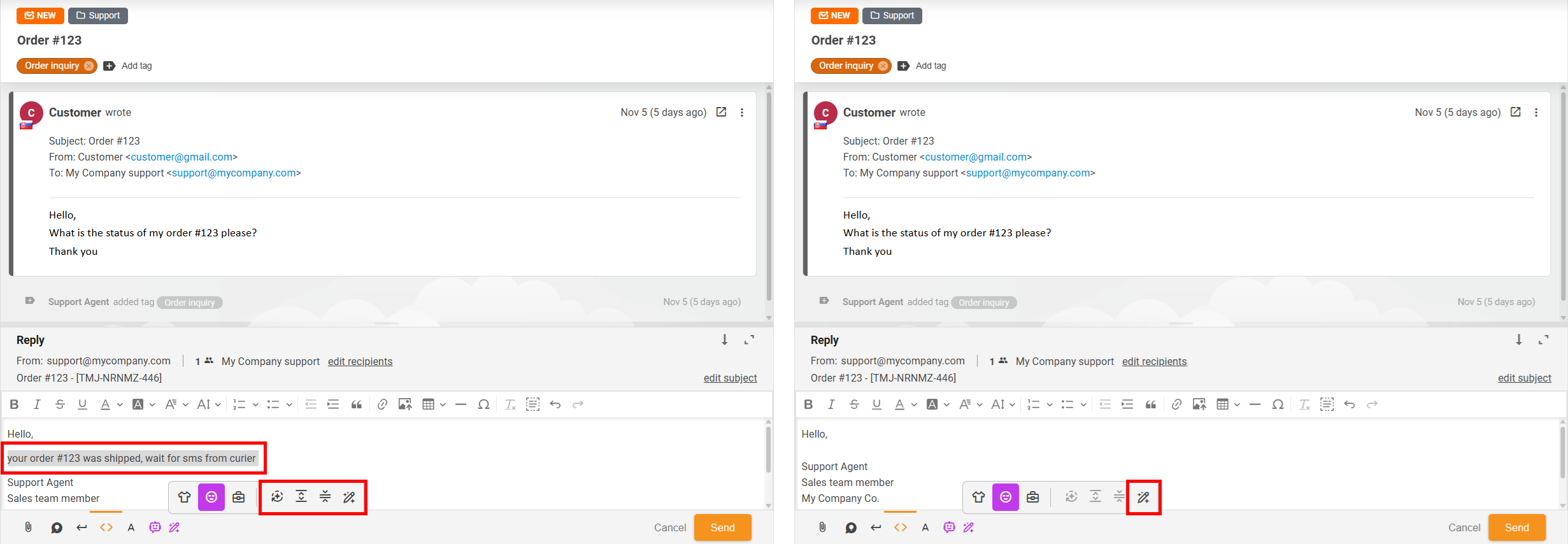Select the professional briefcase tone in right reply
1568x544 pixels.
tap(1032, 497)
